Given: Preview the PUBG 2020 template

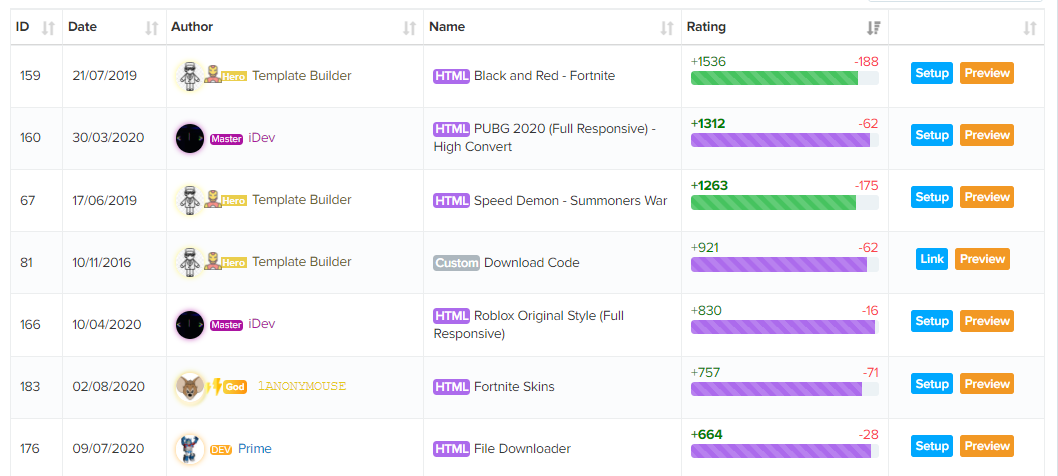Looking at the screenshot, I should click(986, 135).
